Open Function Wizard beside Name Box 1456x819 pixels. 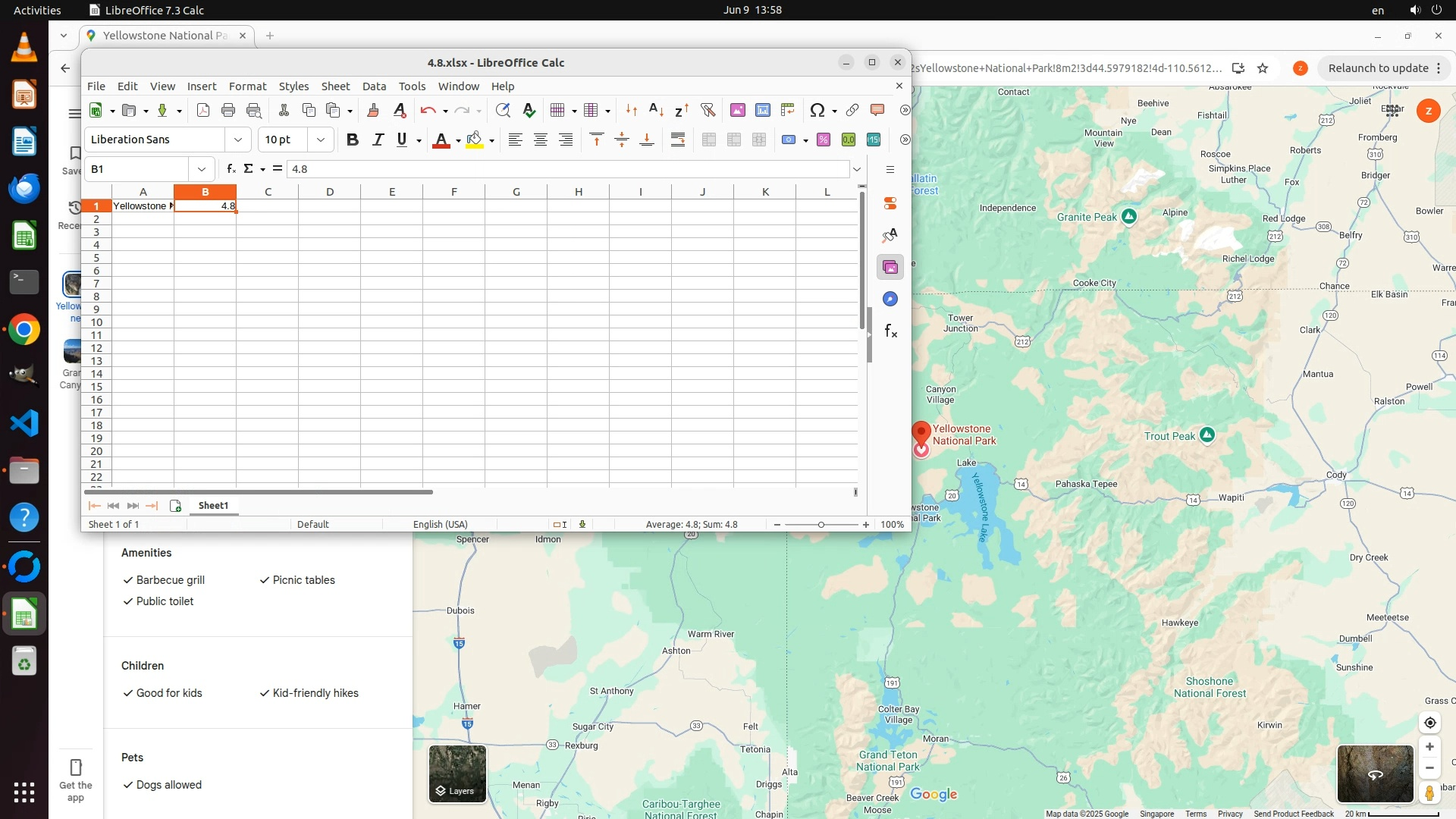(x=231, y=169)
